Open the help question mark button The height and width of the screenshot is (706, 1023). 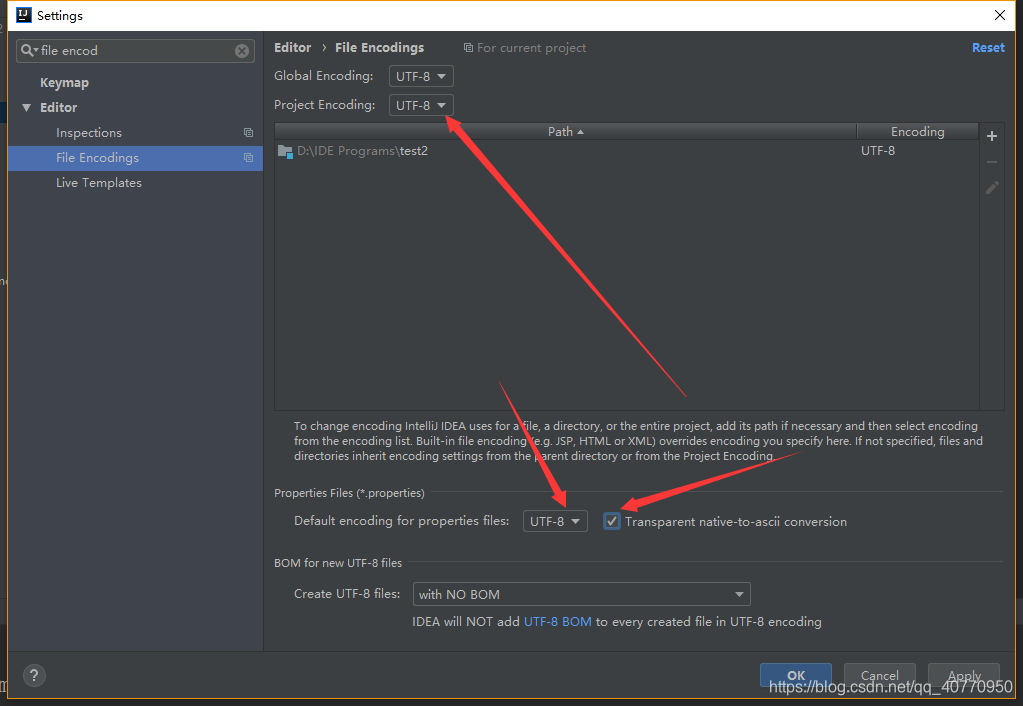pos(34,675)
